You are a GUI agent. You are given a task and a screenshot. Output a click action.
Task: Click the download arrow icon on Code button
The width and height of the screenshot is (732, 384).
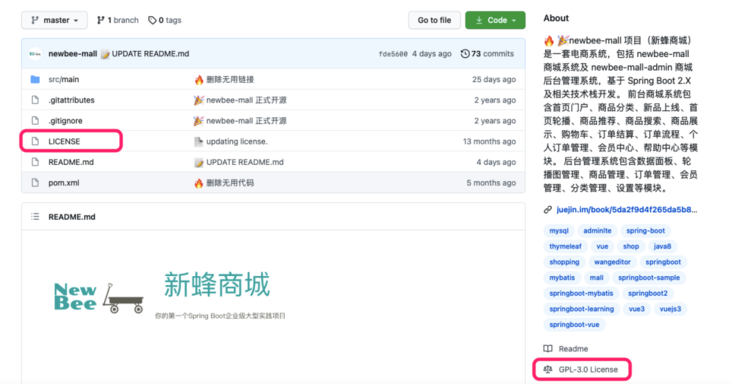coord(479,20)
